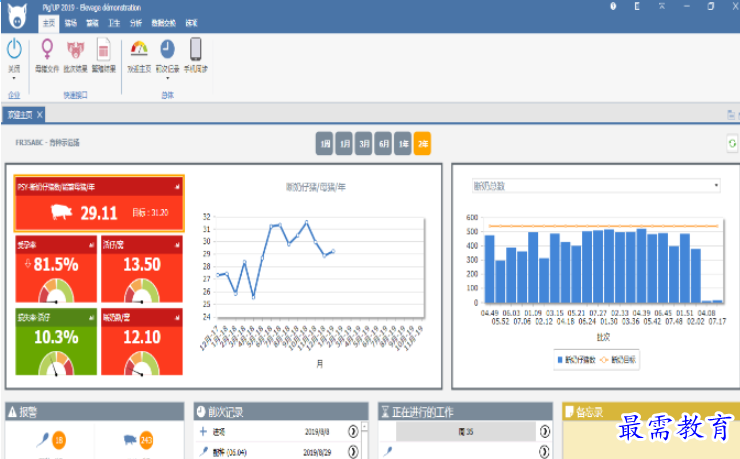Image resolution: width=740 pixels, height=459 pixels.
Task: Open batch results with the pig face icon
Action: (x=76, y=50)
